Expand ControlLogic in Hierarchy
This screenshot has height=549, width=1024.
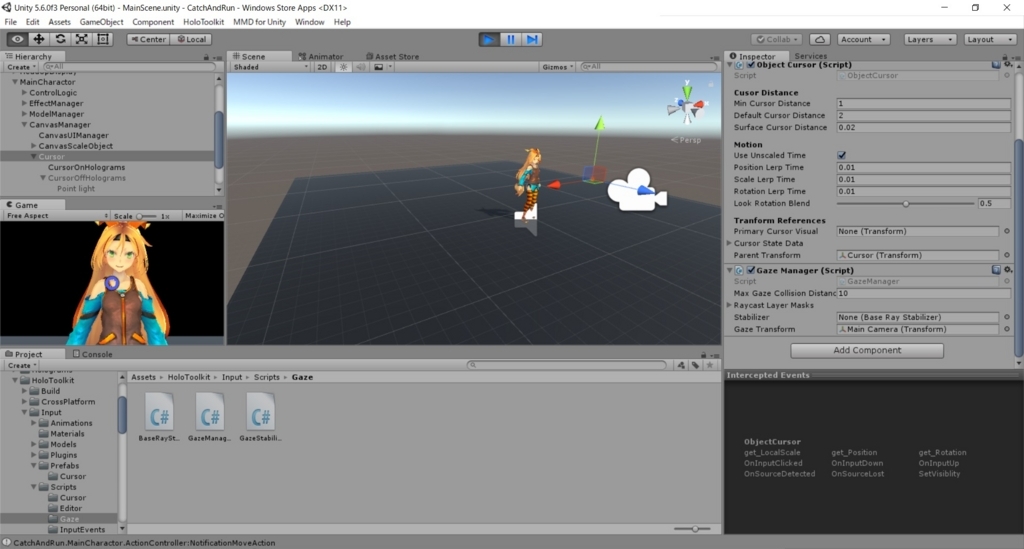[24, 93]
